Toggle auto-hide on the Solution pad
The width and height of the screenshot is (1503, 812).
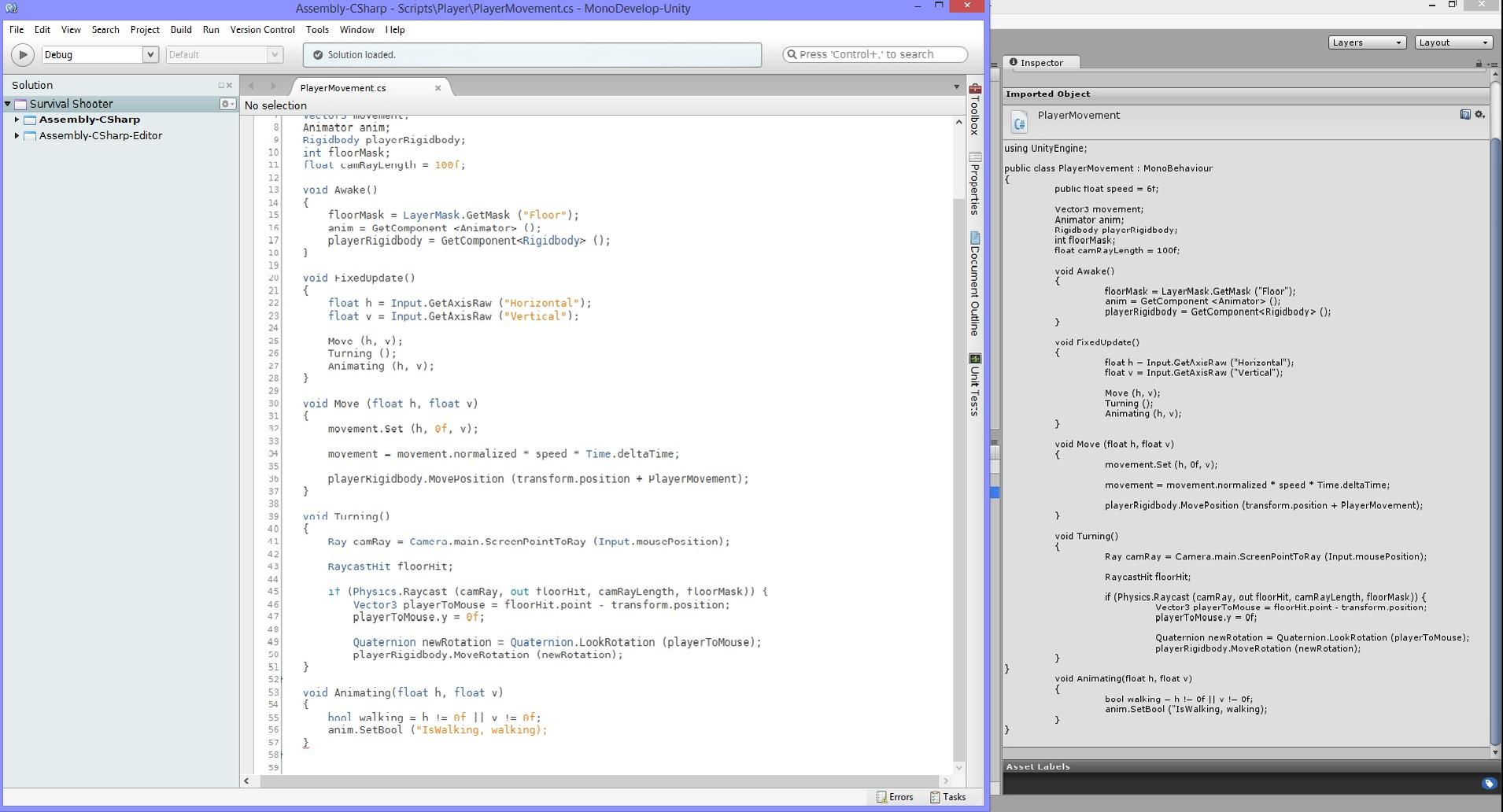pos(220,85)
